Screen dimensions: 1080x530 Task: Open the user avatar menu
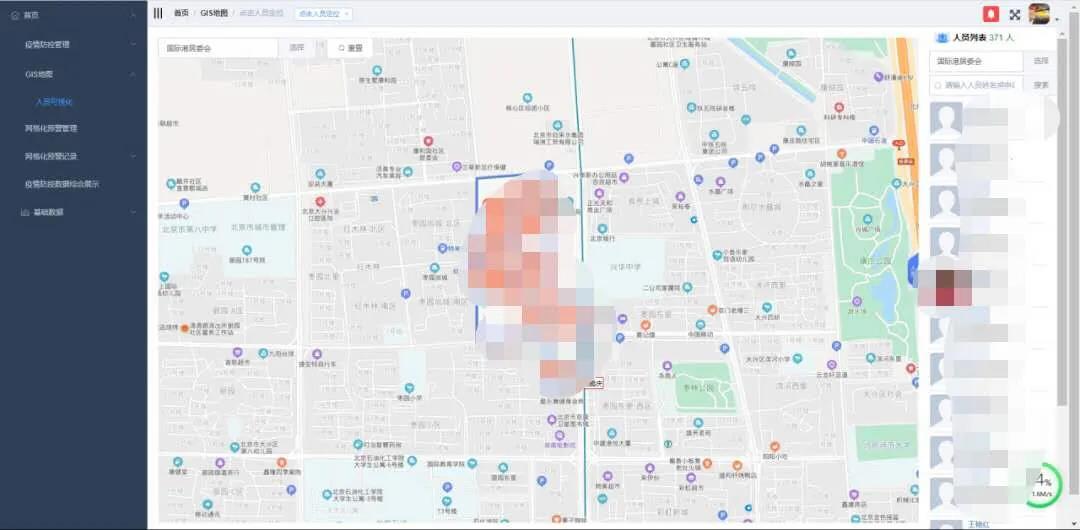(1039, 14)
